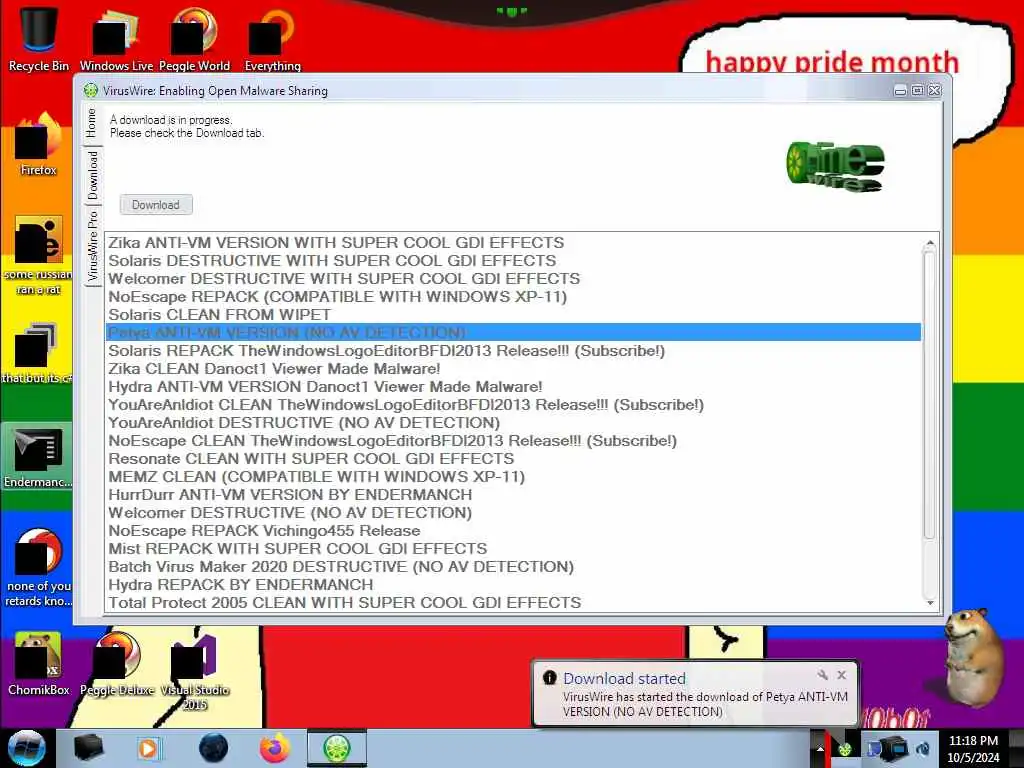Select 'Mist REPACK WITH SUPER COOL GDI EFFECTS'

[513, 549]
